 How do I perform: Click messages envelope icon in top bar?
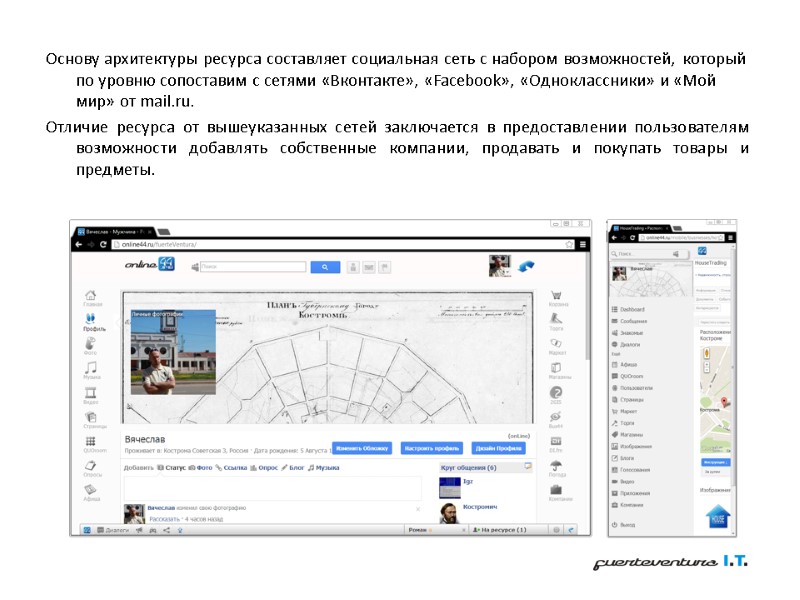(369, 267)
